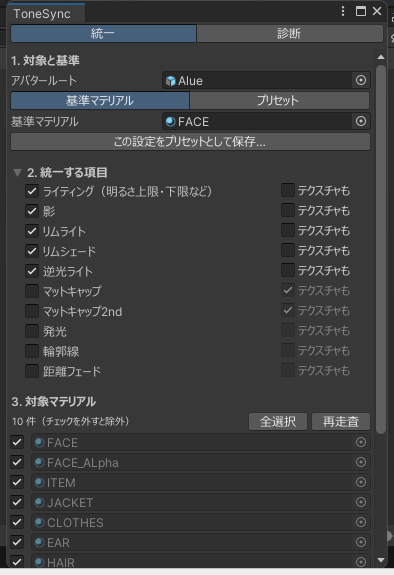Switch to the 診断 tab
The image size is (394, 575).
coord(290,33)
